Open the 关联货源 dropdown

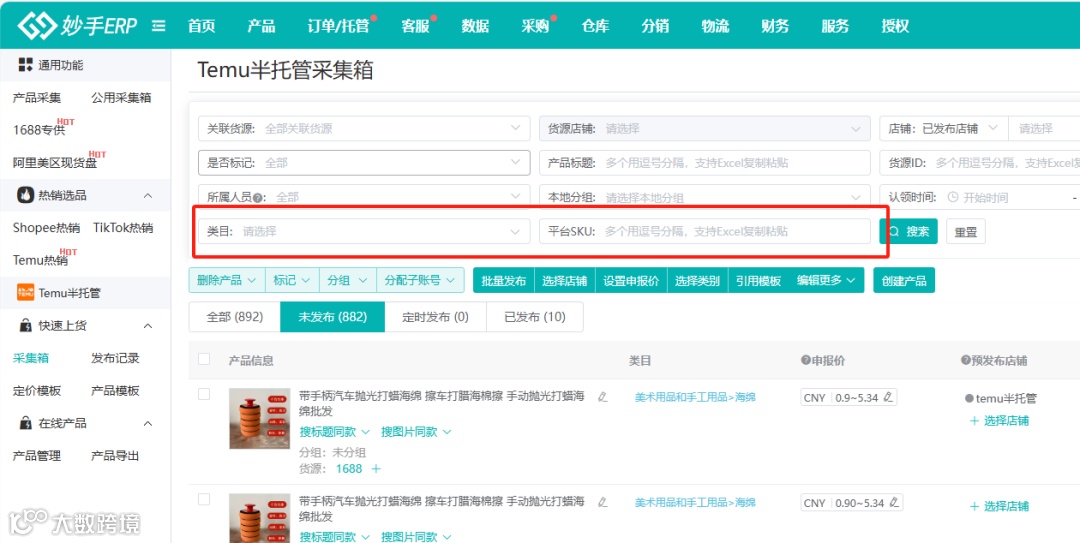[364, 128]
